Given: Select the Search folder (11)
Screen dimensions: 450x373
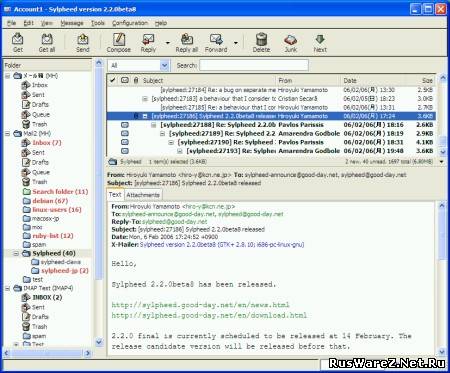Looking at the screenshot, I should tap(60, 192).
